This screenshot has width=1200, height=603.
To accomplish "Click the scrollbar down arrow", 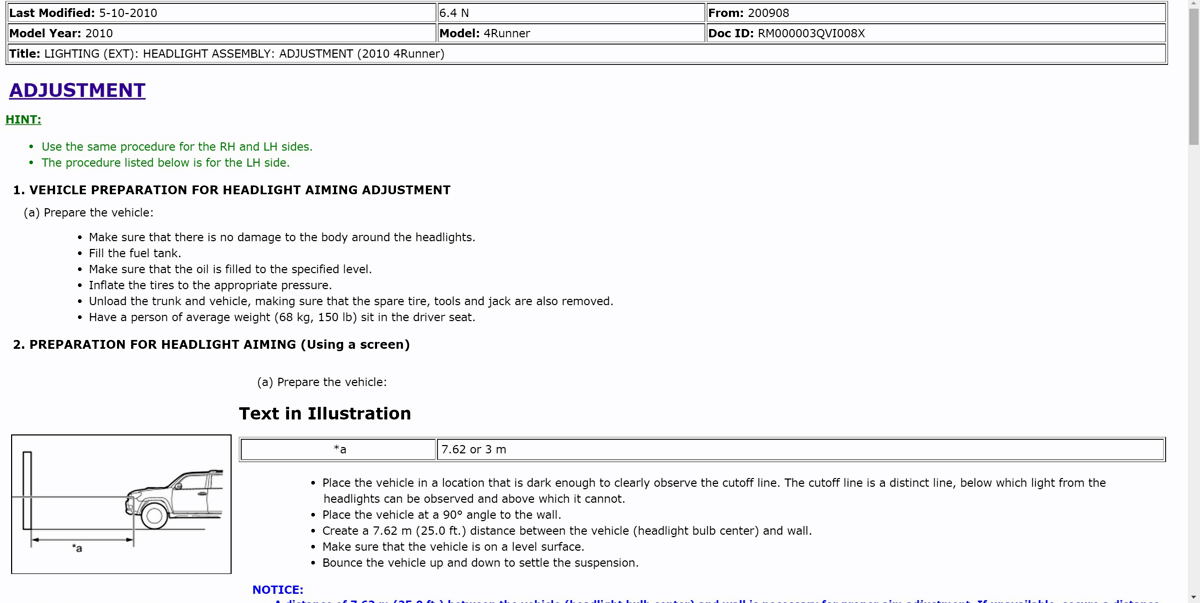I will (x=1193, y=595).
